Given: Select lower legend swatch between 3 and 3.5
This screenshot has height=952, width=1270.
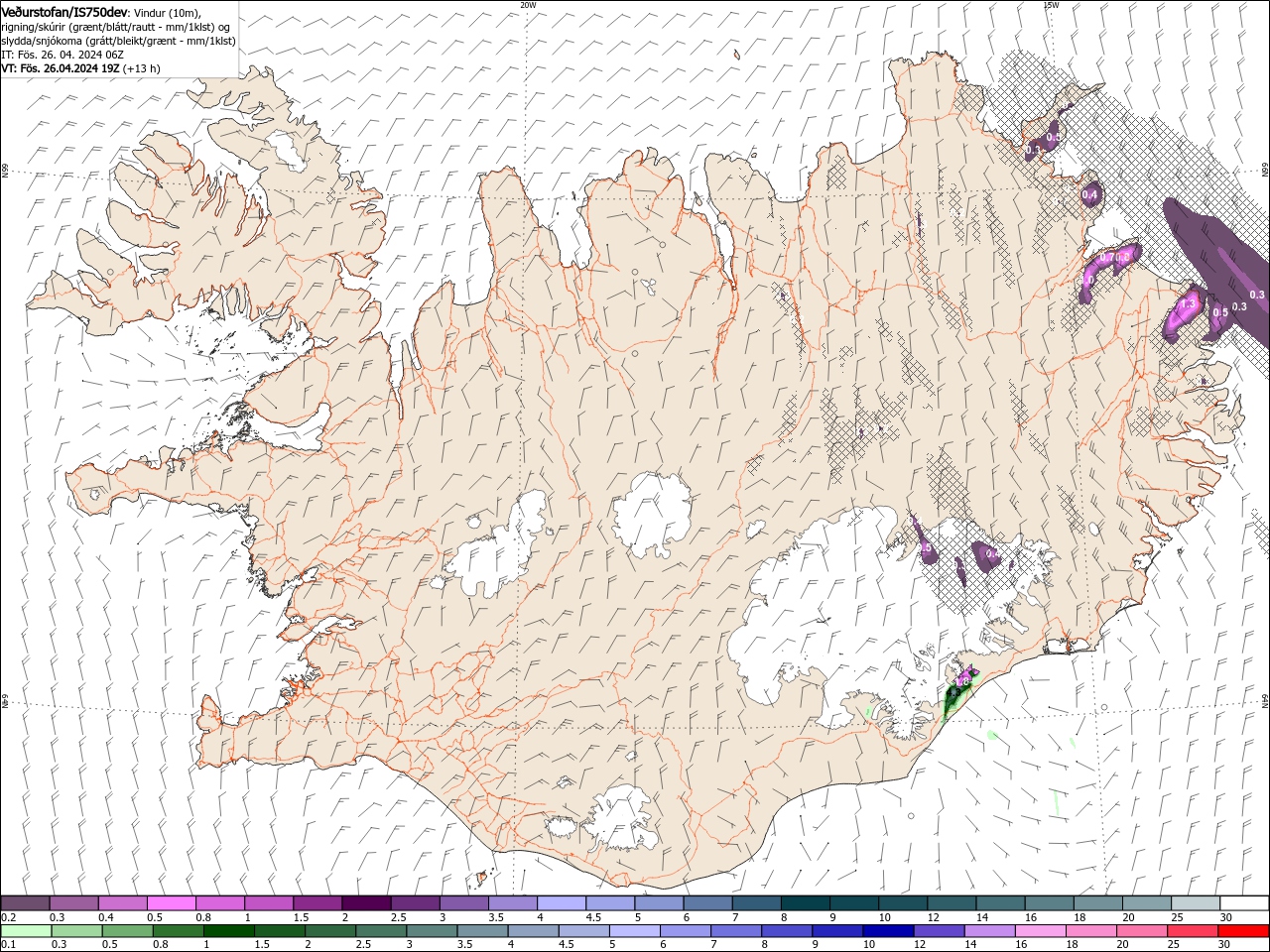Looking at the screenshot, I should (432, 930).
